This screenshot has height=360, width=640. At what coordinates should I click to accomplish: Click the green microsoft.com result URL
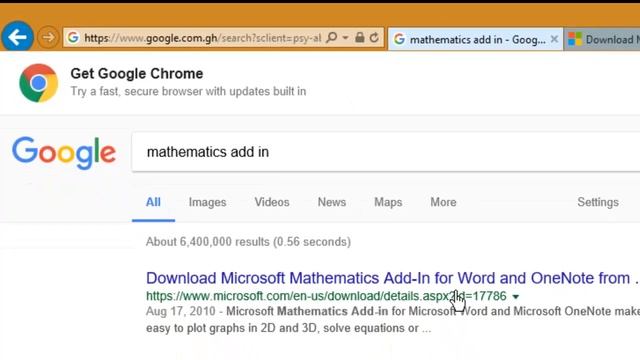pos(326,296)
